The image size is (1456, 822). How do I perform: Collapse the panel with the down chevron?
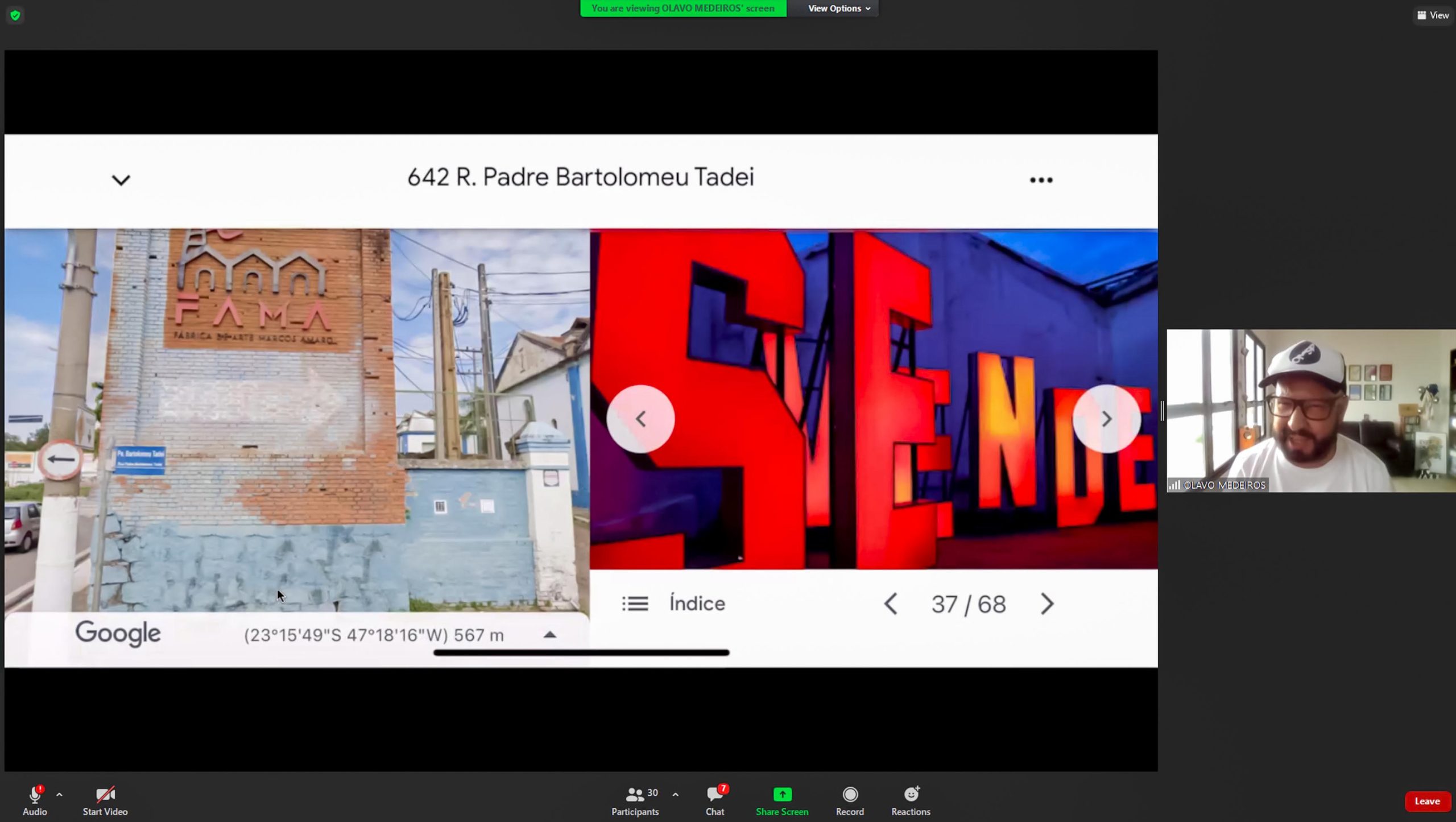[121, 180]
